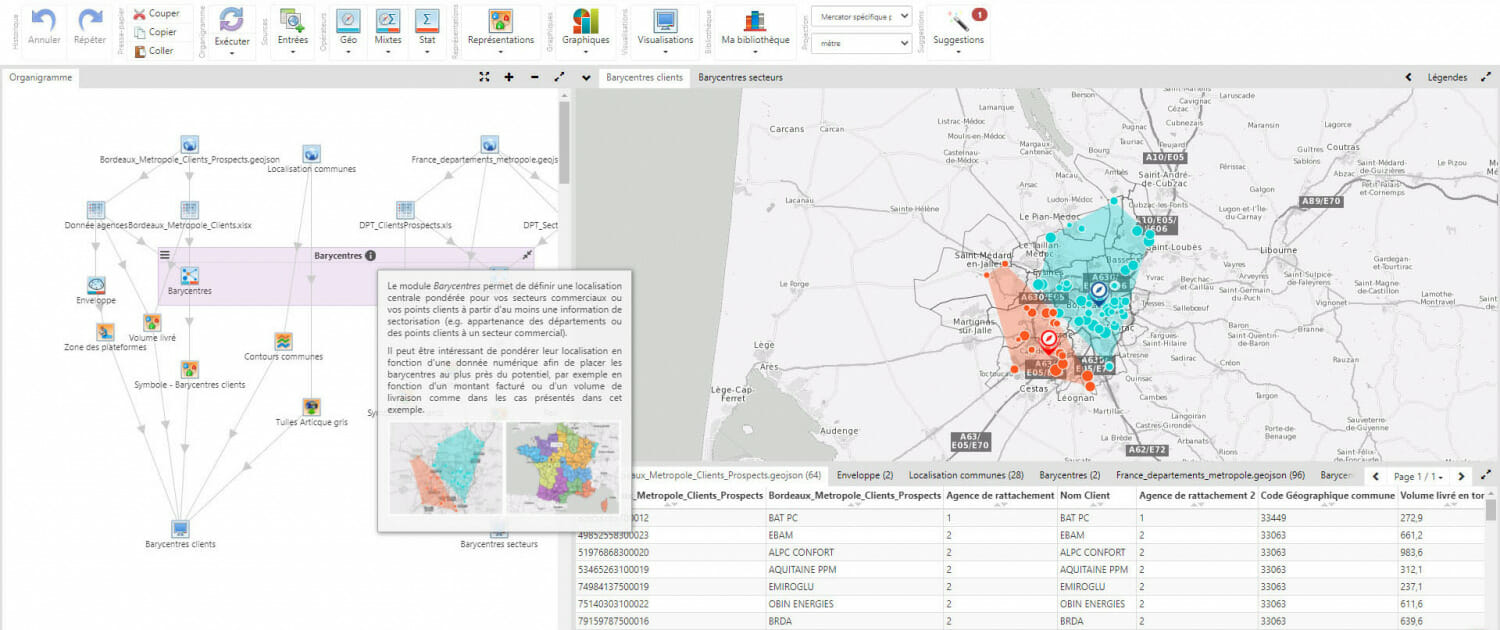Select the Symbole - Barycentres clients node
Image resolution: width=1500 pixels, height=630 pixels.
click(x=189, y=369)
